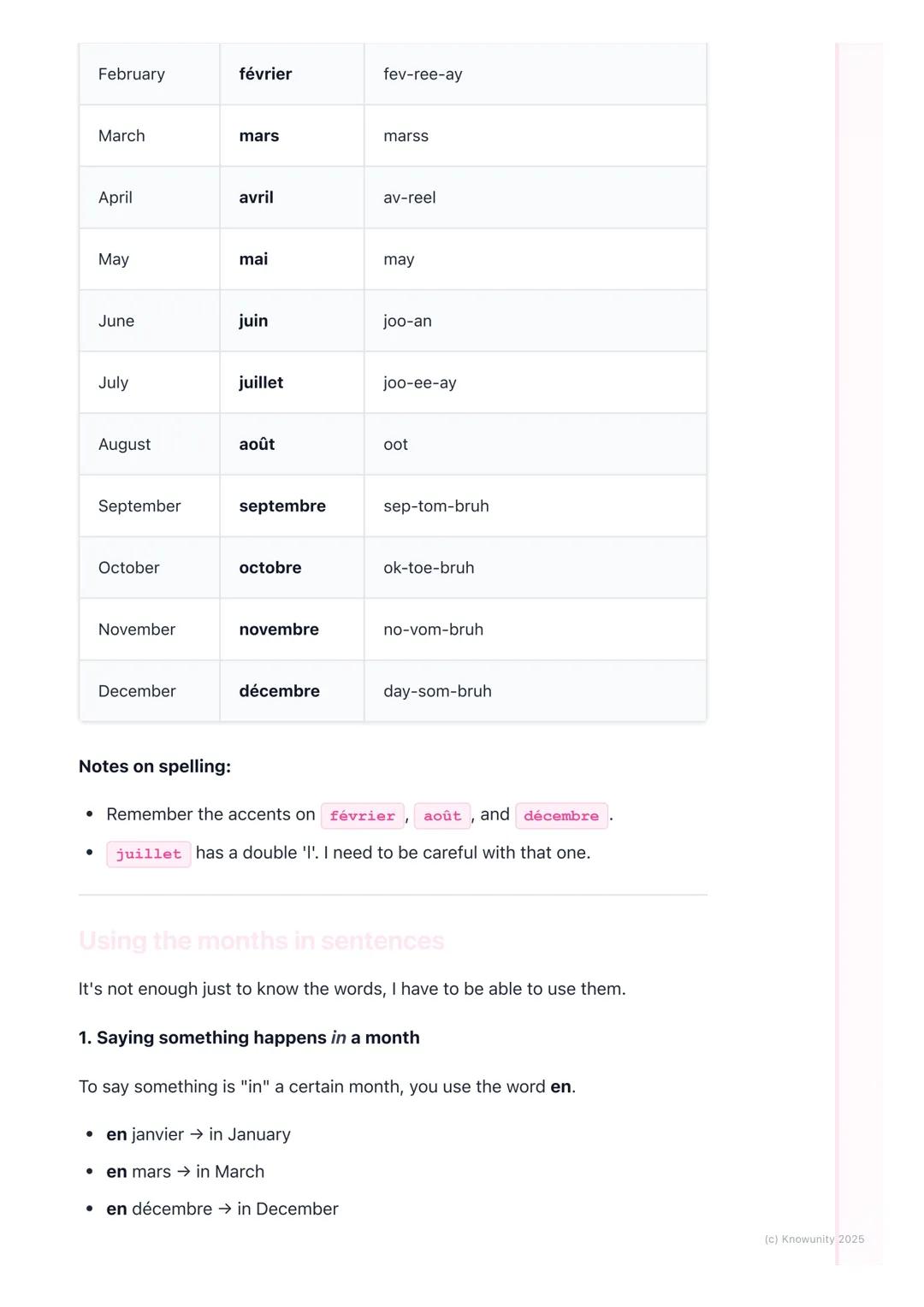This screenshot has height=1307, width=924.
Task: Click the "oot" pronunciation cell
Action: [x=395, y=445]
